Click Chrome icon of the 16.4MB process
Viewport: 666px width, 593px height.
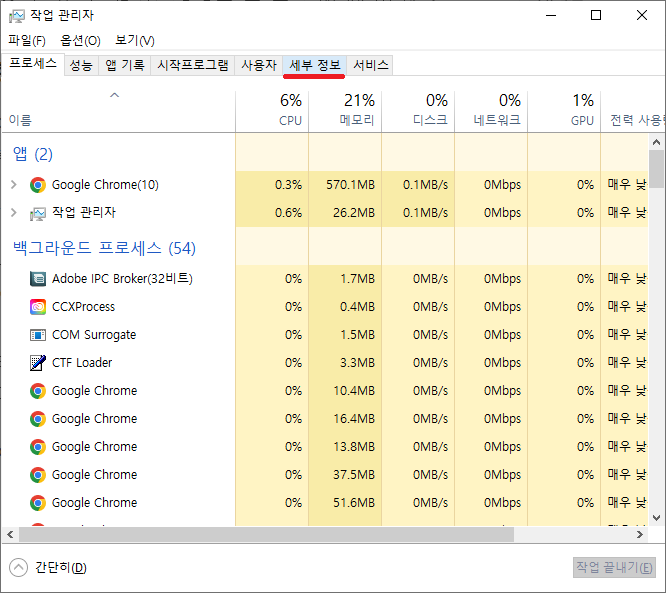(38, 419)
